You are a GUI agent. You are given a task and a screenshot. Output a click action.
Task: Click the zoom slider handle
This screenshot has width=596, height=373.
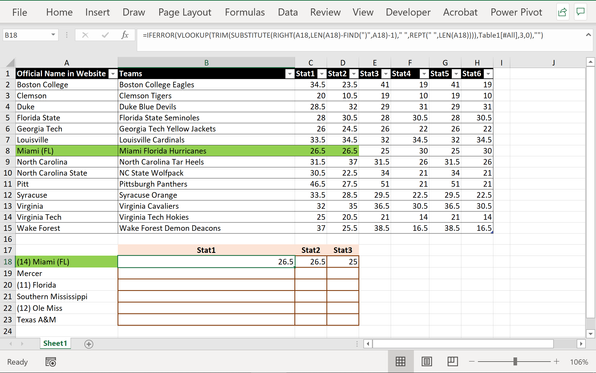point(515,362)
